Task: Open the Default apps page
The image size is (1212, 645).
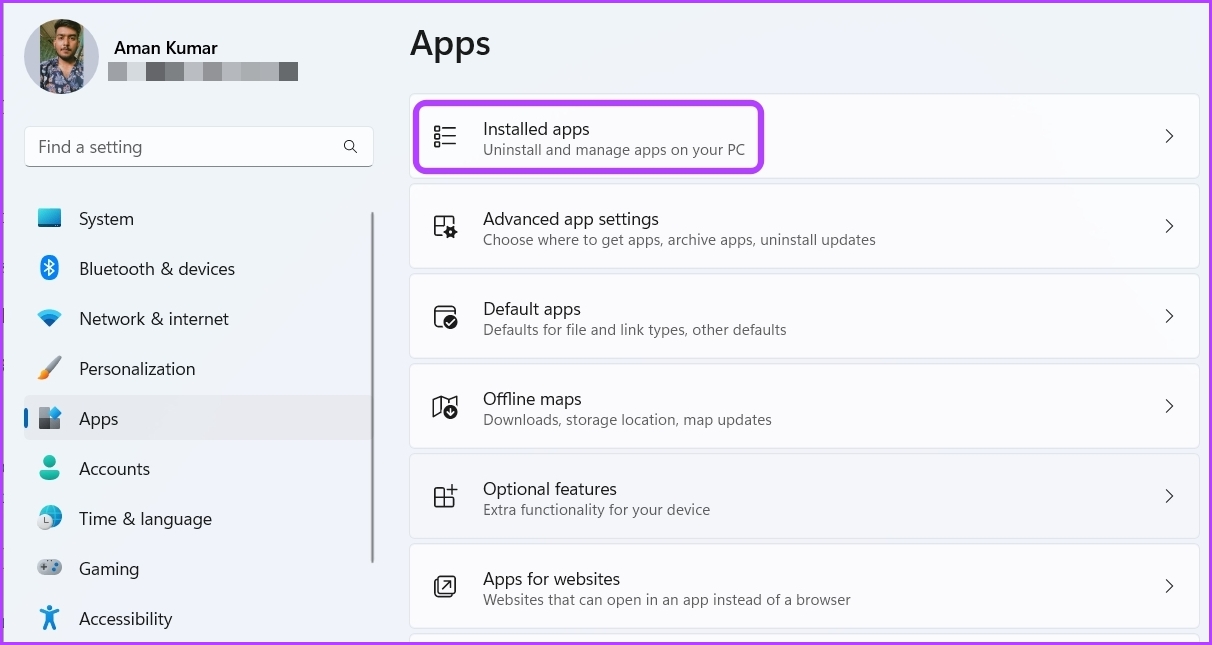Action: click(804, 316)
